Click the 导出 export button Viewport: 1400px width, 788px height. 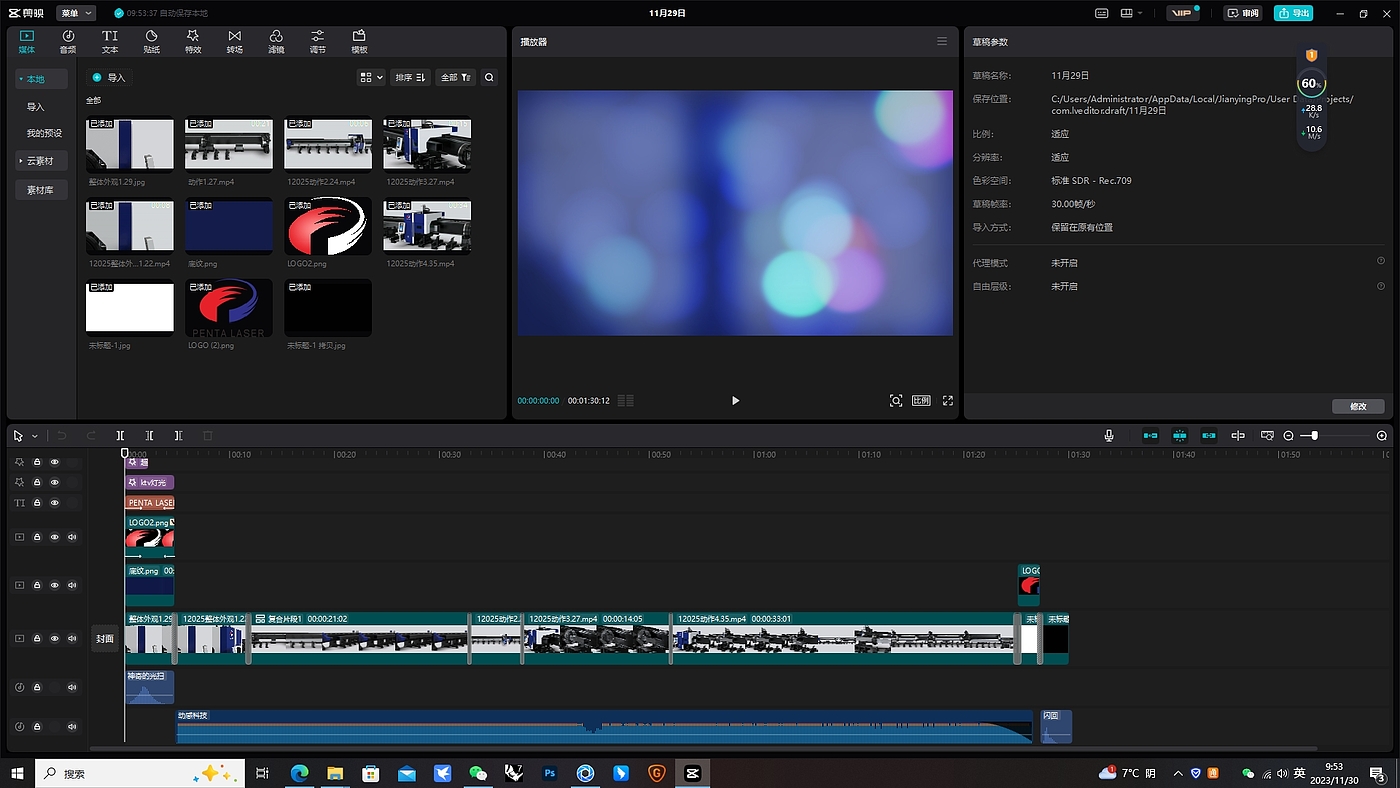(1293, 13)
